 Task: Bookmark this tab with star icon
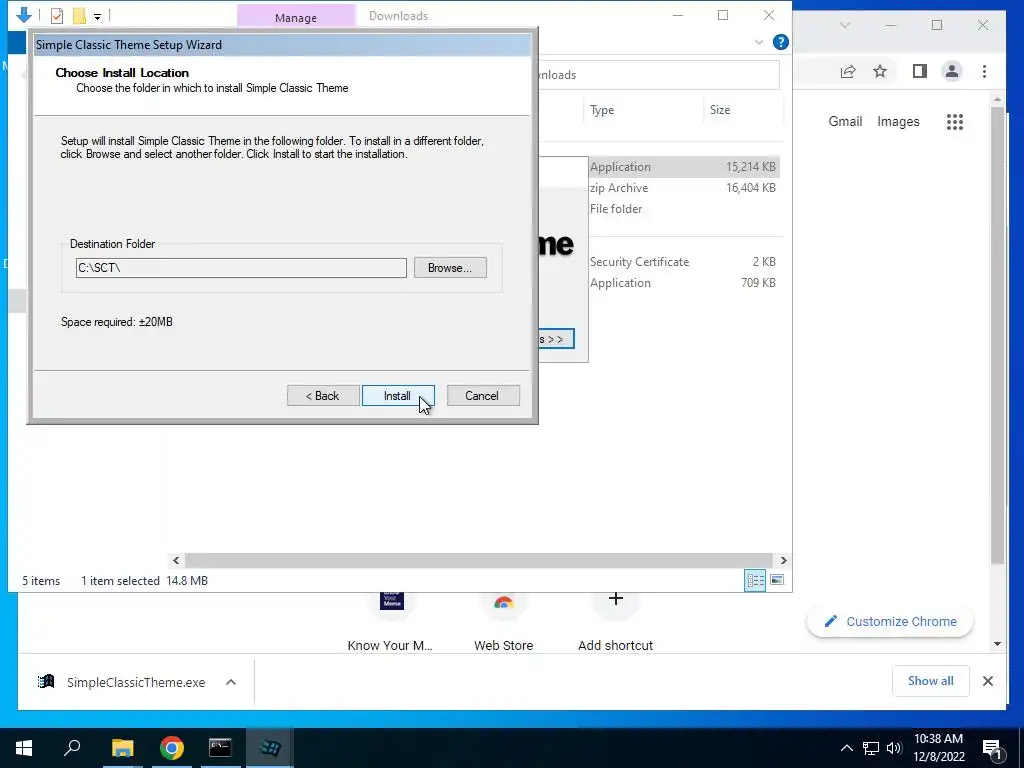pyautogui.click(x=880, y=71)
